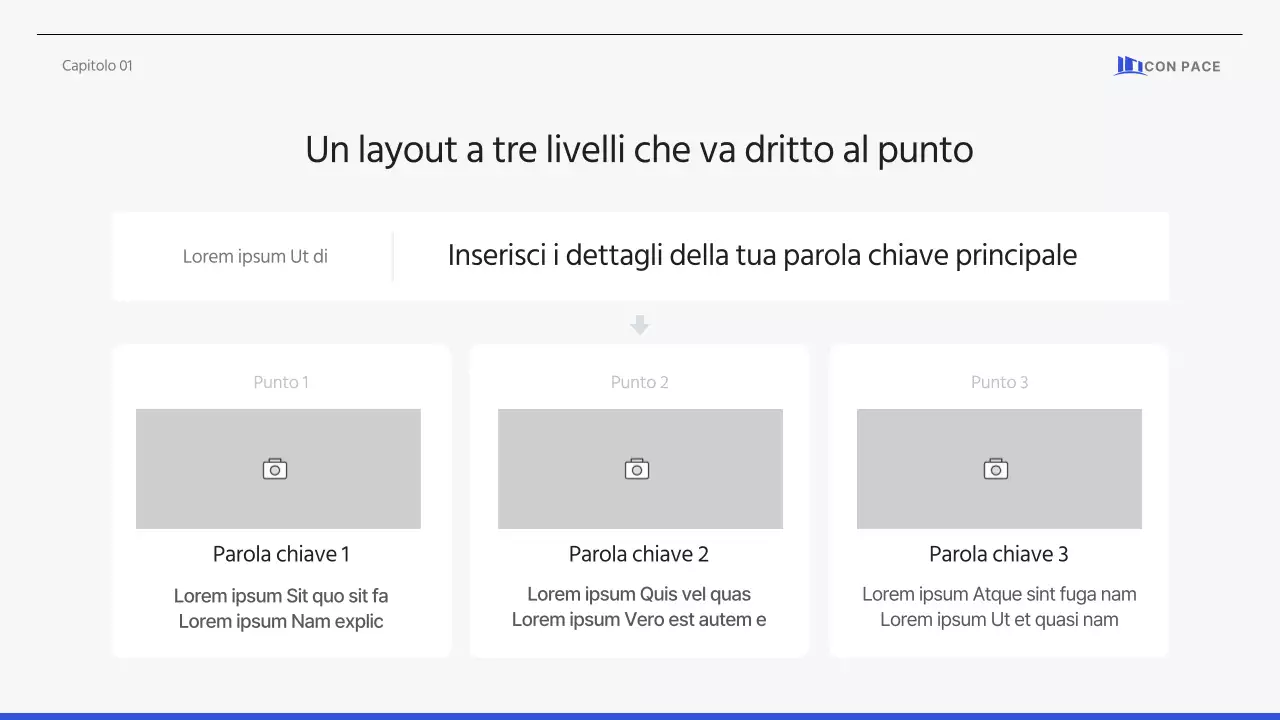Select the Punto 2 label

[639, 382]
